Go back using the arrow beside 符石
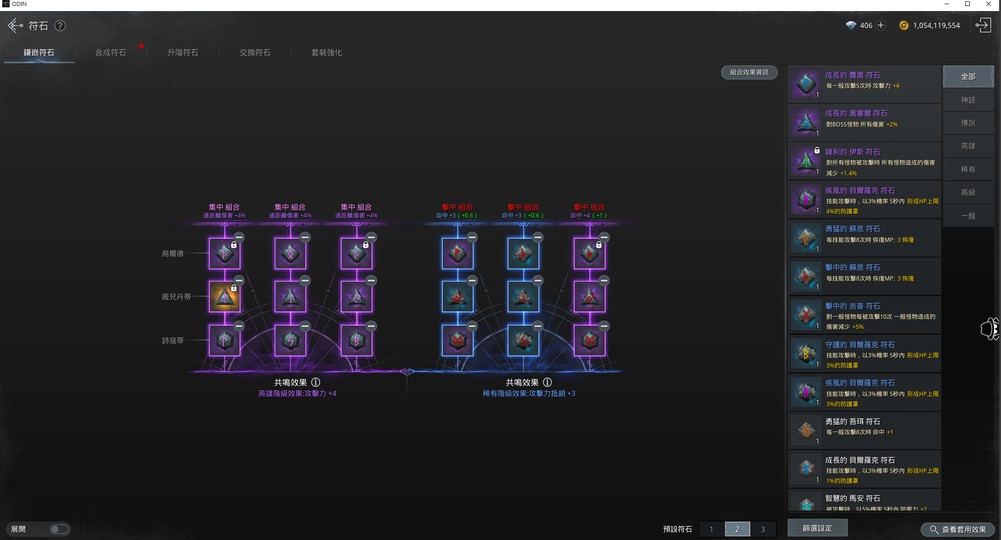The image size is (1001, 540). [15, 26]
